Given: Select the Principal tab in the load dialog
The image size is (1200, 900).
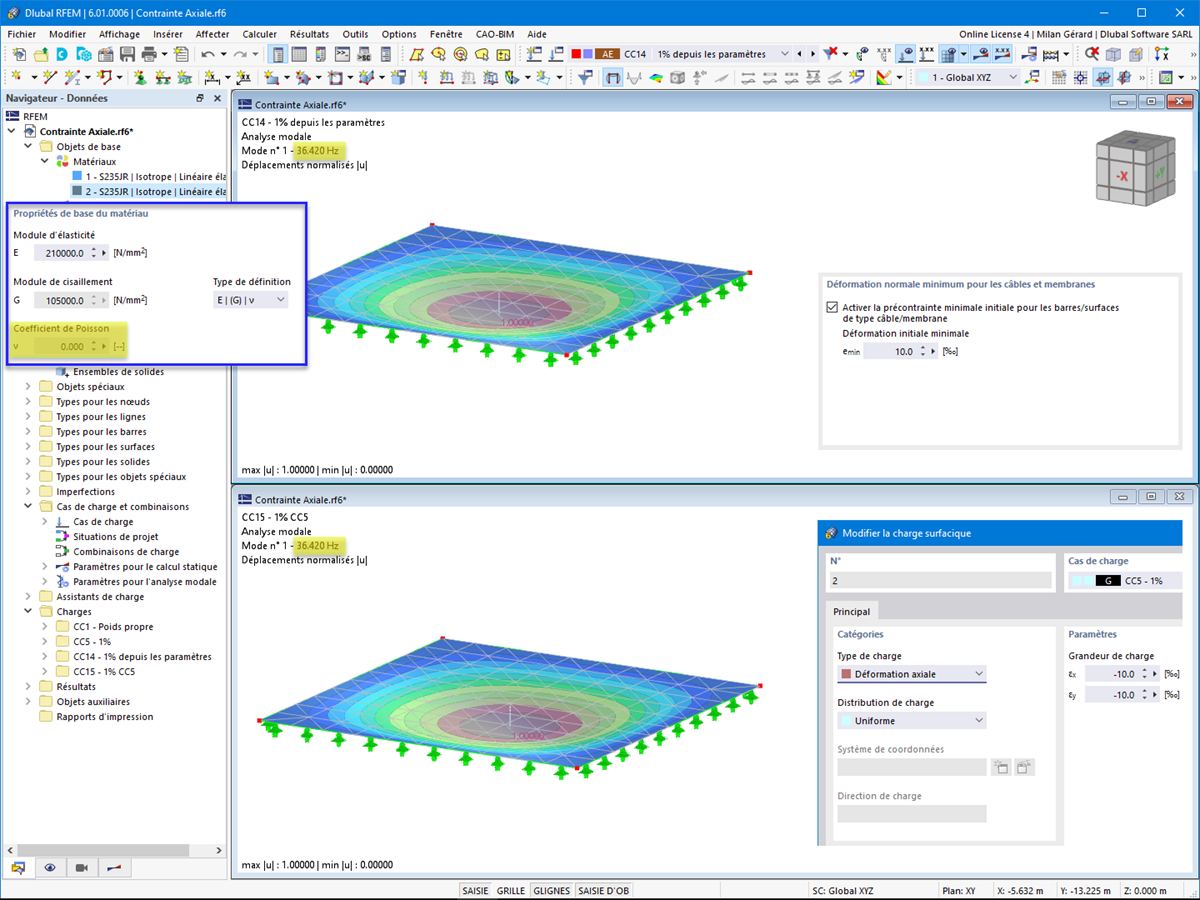Looking at the screenshot, I should coord(852,611).
